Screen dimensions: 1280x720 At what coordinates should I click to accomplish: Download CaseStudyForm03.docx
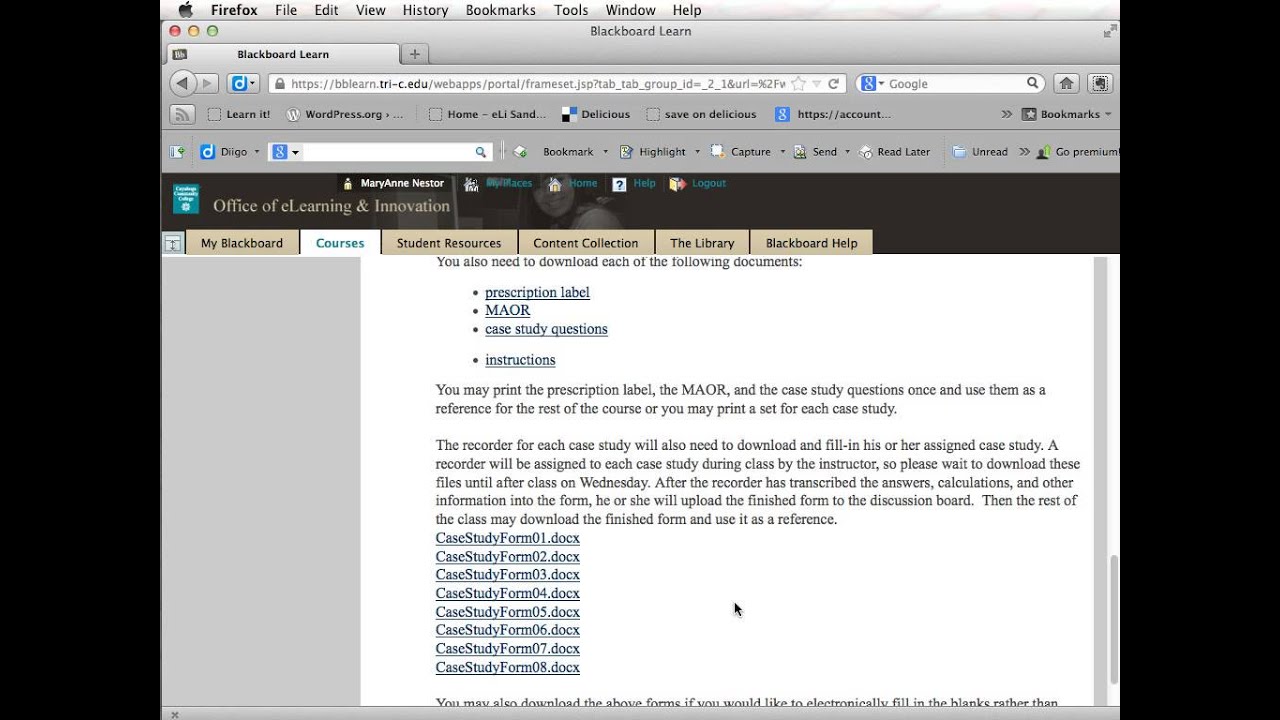[508, 575]
